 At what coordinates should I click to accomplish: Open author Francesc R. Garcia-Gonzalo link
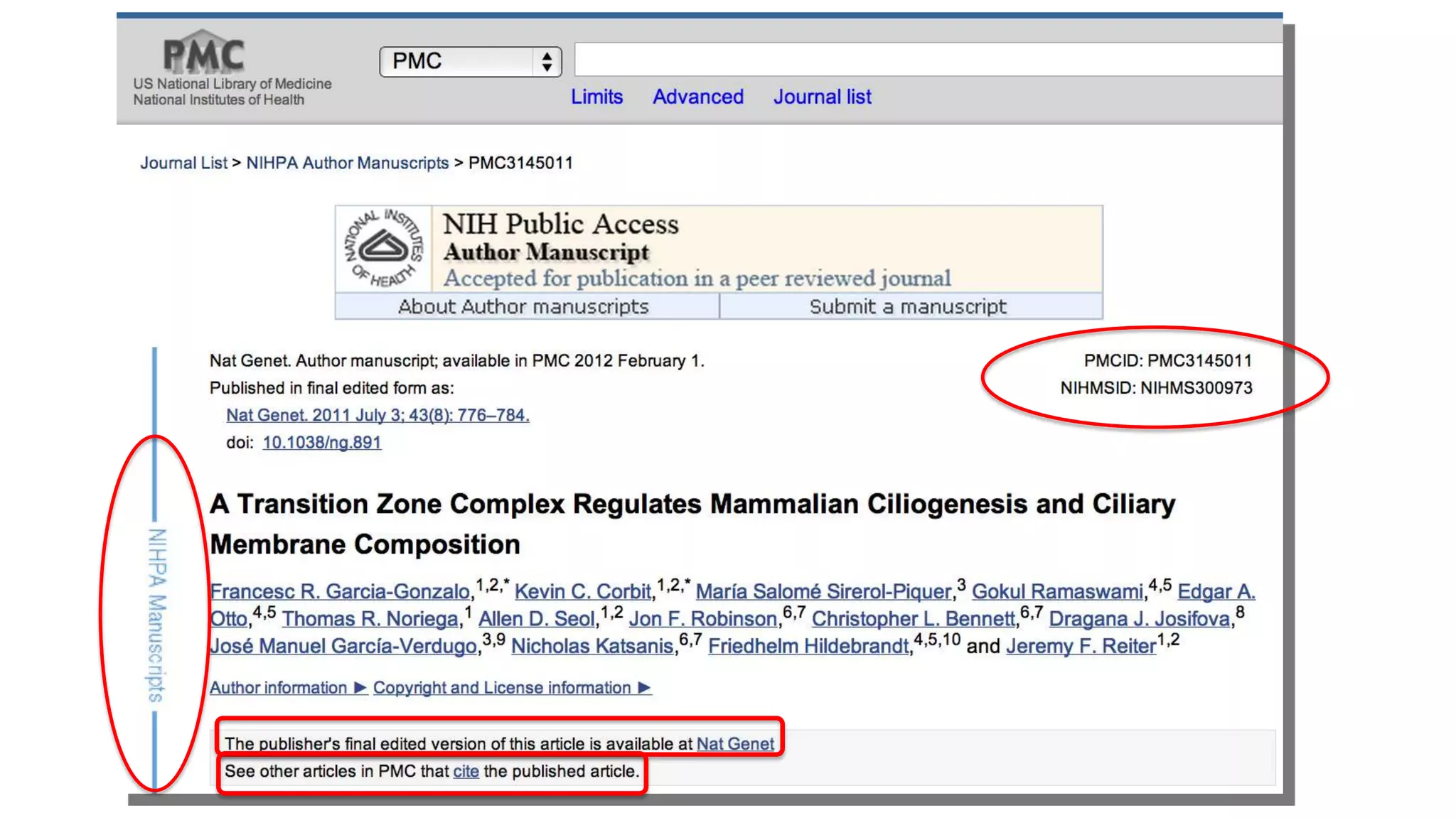[340, 591]
